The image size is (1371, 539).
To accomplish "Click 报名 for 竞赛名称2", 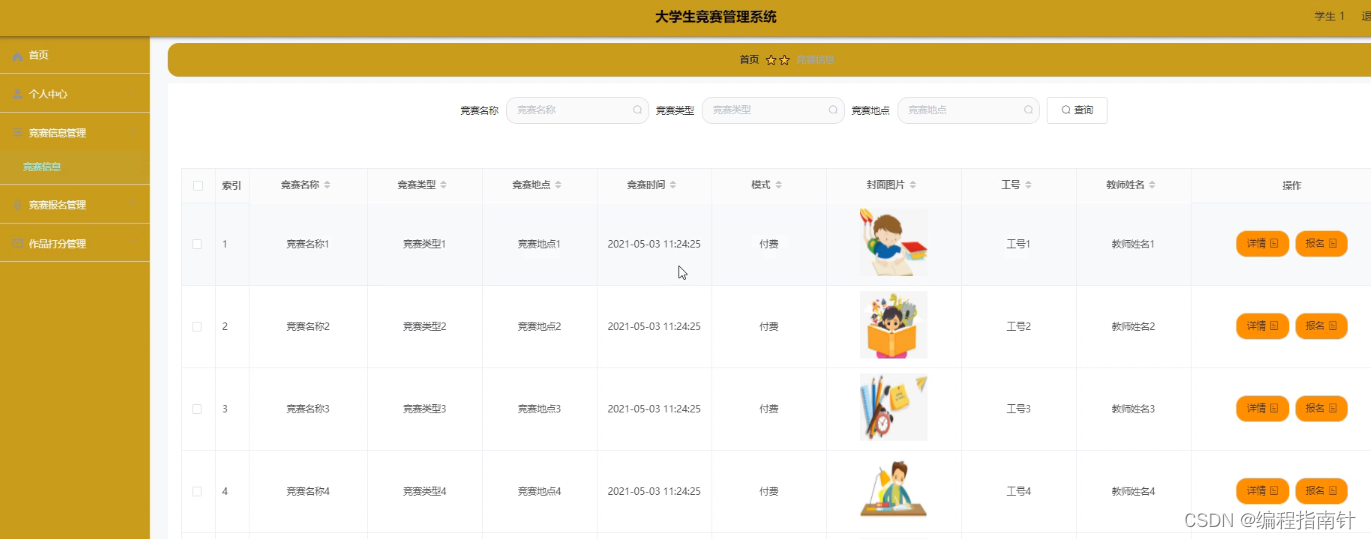I will coord(1321,326).
